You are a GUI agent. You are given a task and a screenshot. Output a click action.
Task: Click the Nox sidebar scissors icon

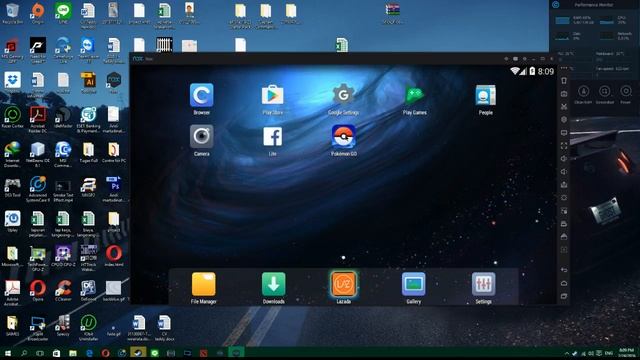(564, 107)
